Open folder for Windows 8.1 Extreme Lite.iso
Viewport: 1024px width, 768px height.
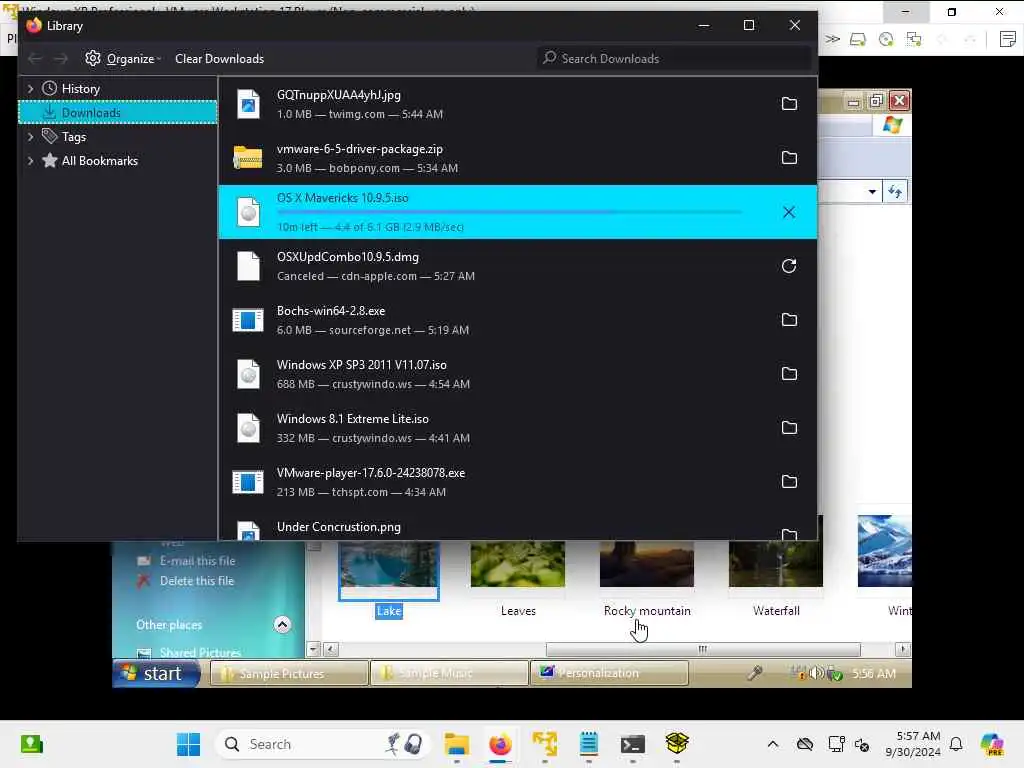789,428
